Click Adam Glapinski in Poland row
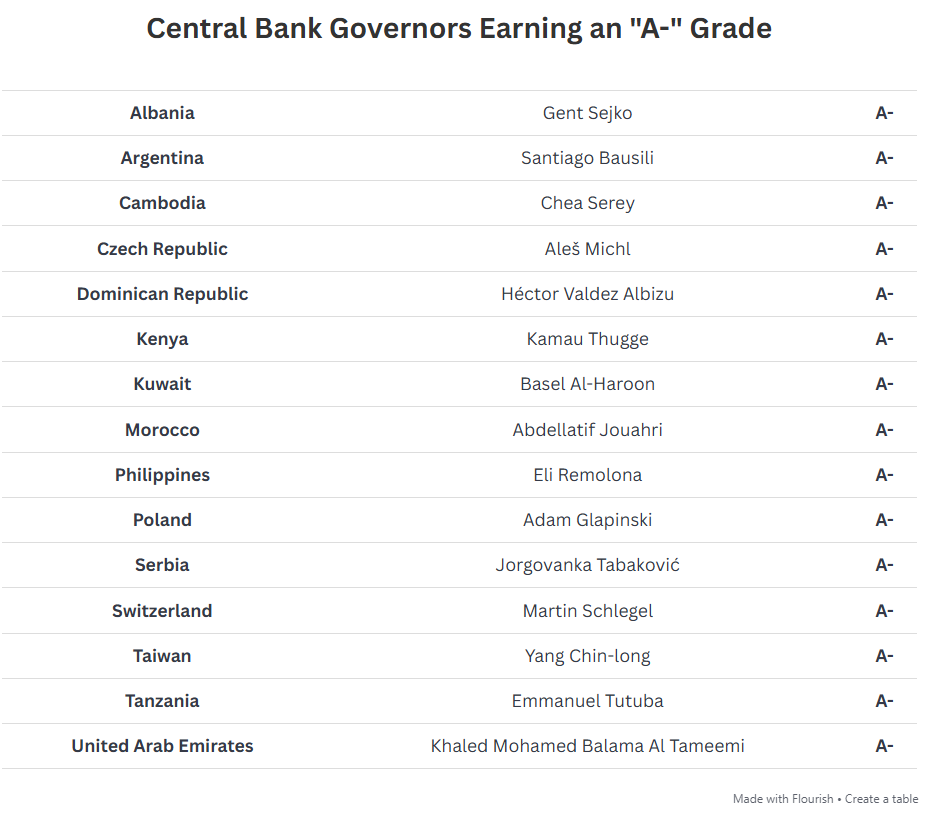Viewport: 944px width, 815px height. (x=588, y=520)
